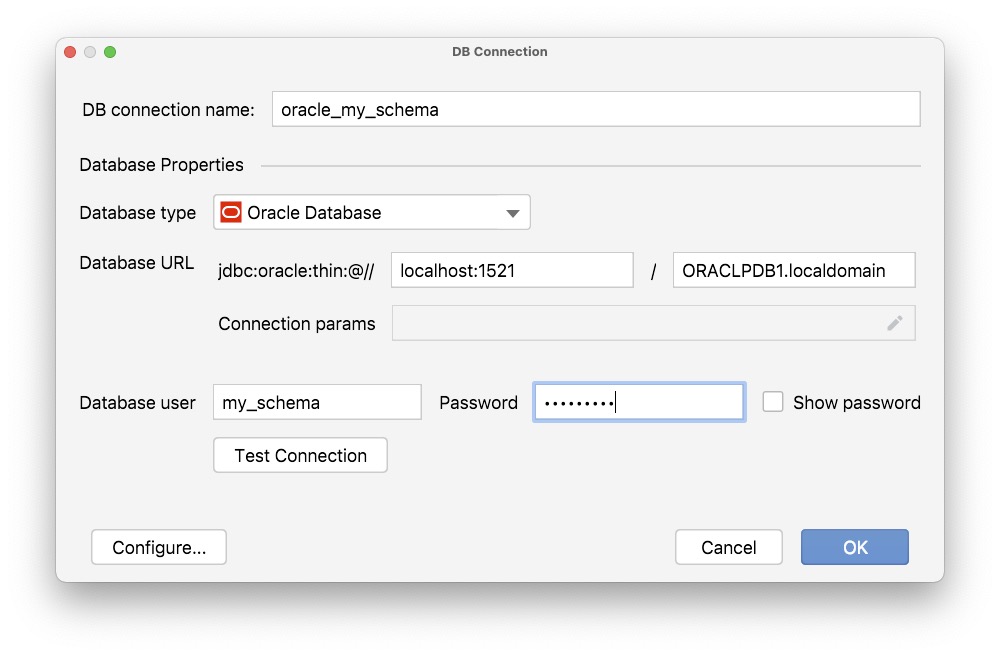Select Oracle Database from the type combo box
Viewport: 1000px width, 656px height.
[x=370, y=212]
